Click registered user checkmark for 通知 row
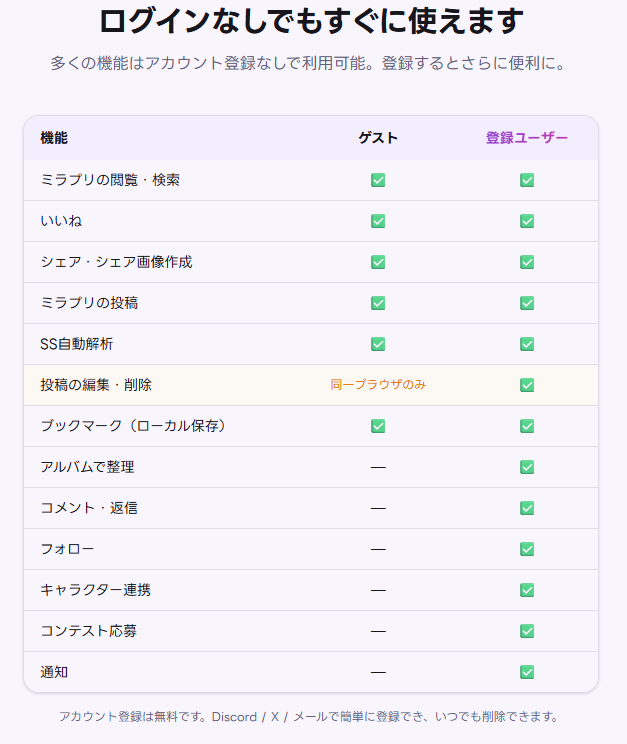 coord(527,672)
